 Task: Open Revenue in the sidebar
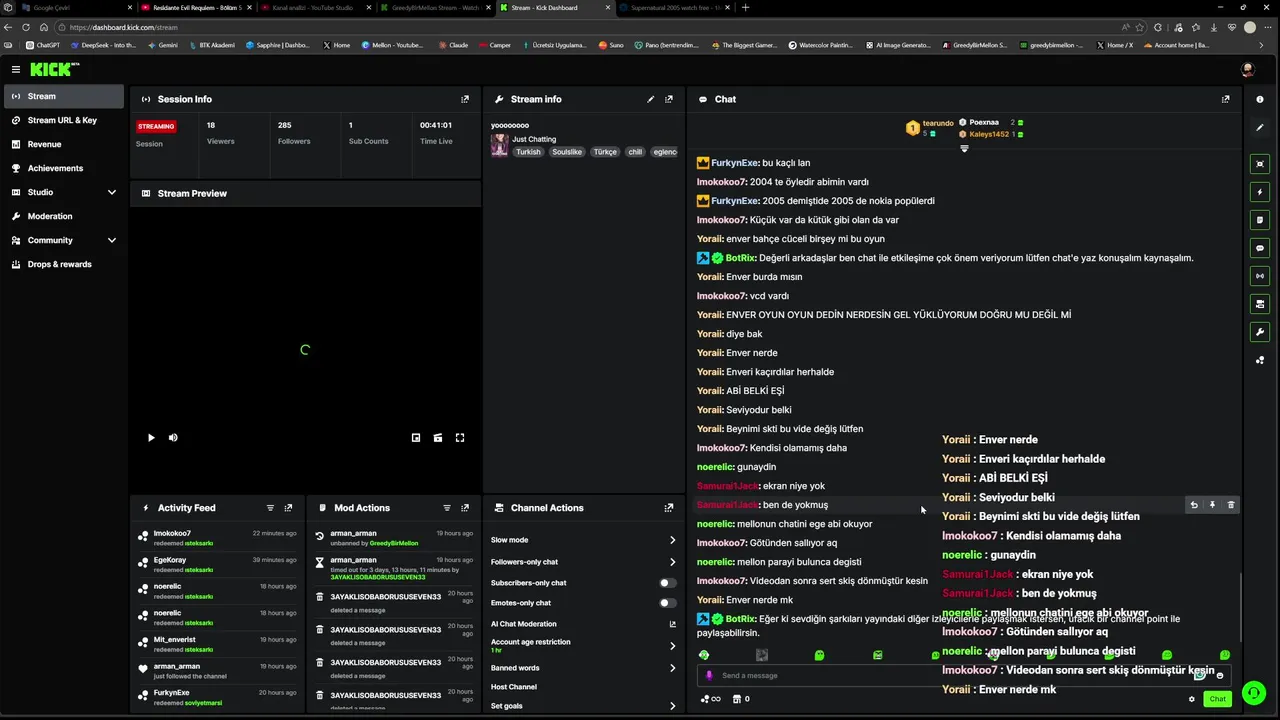[x=64, y=144]
